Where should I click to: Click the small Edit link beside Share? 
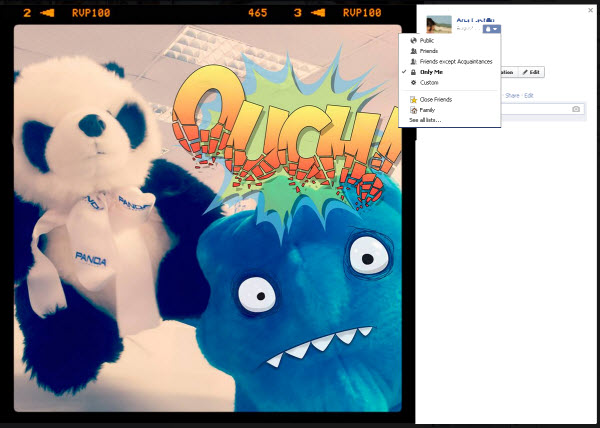[530, 95]
